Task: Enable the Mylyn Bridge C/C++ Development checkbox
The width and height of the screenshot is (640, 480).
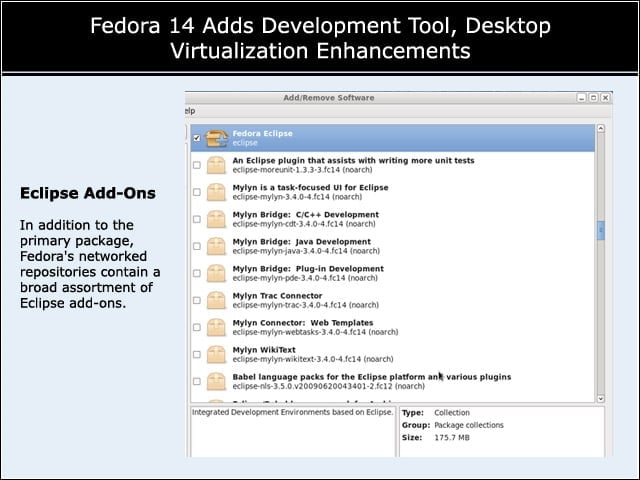Action: point(197,219)
